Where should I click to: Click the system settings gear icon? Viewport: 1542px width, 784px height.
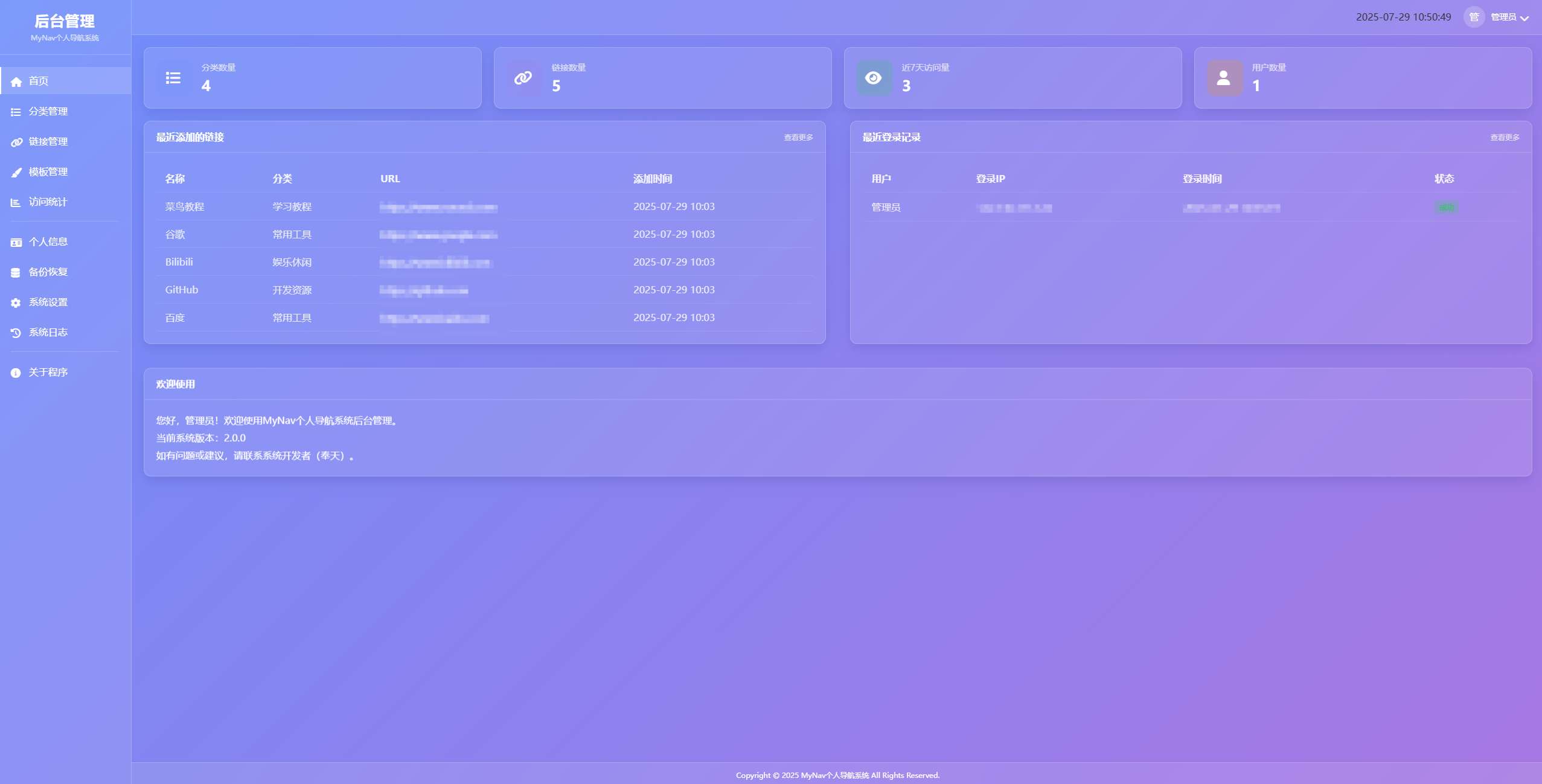[x=16, y=303]
